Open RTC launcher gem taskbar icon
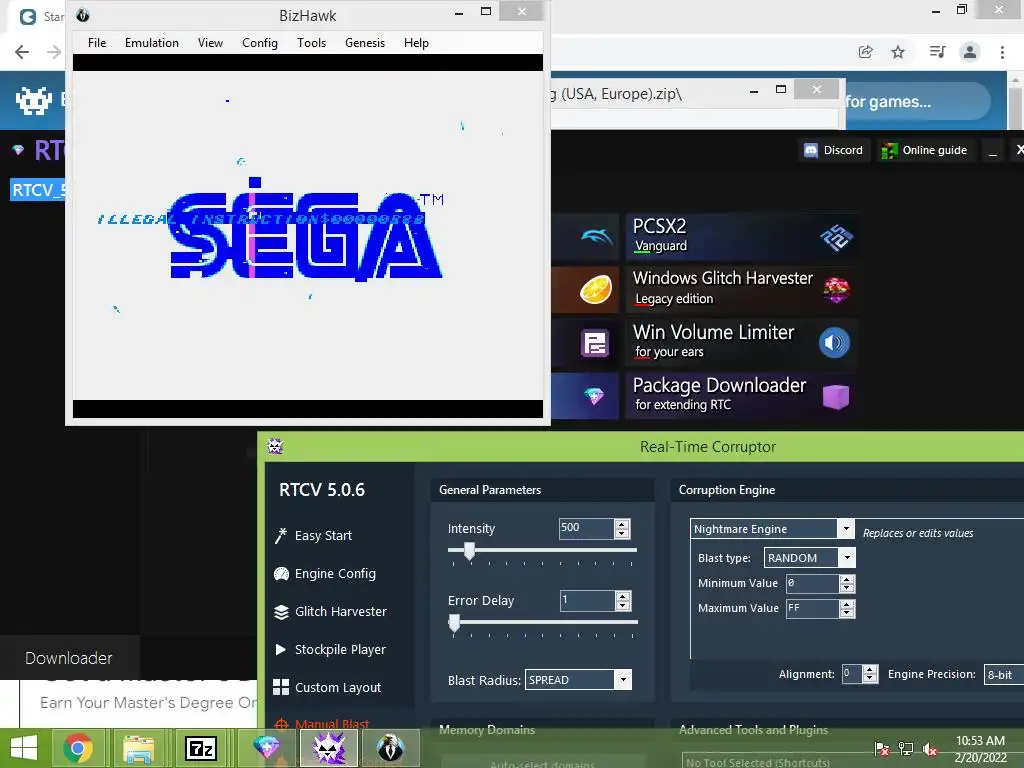This screenshot has width=1024, height=768. (x=266, y=748)
